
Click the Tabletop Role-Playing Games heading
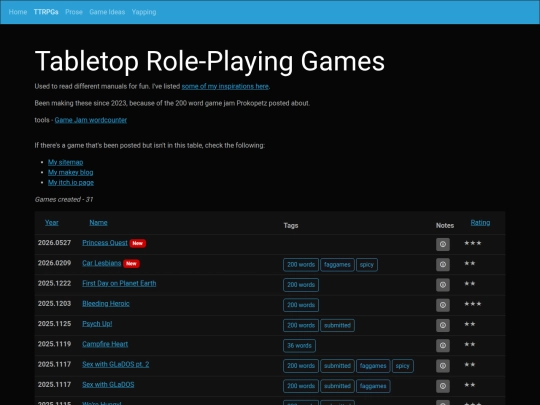pyautogui.click(x=210, y=62)
